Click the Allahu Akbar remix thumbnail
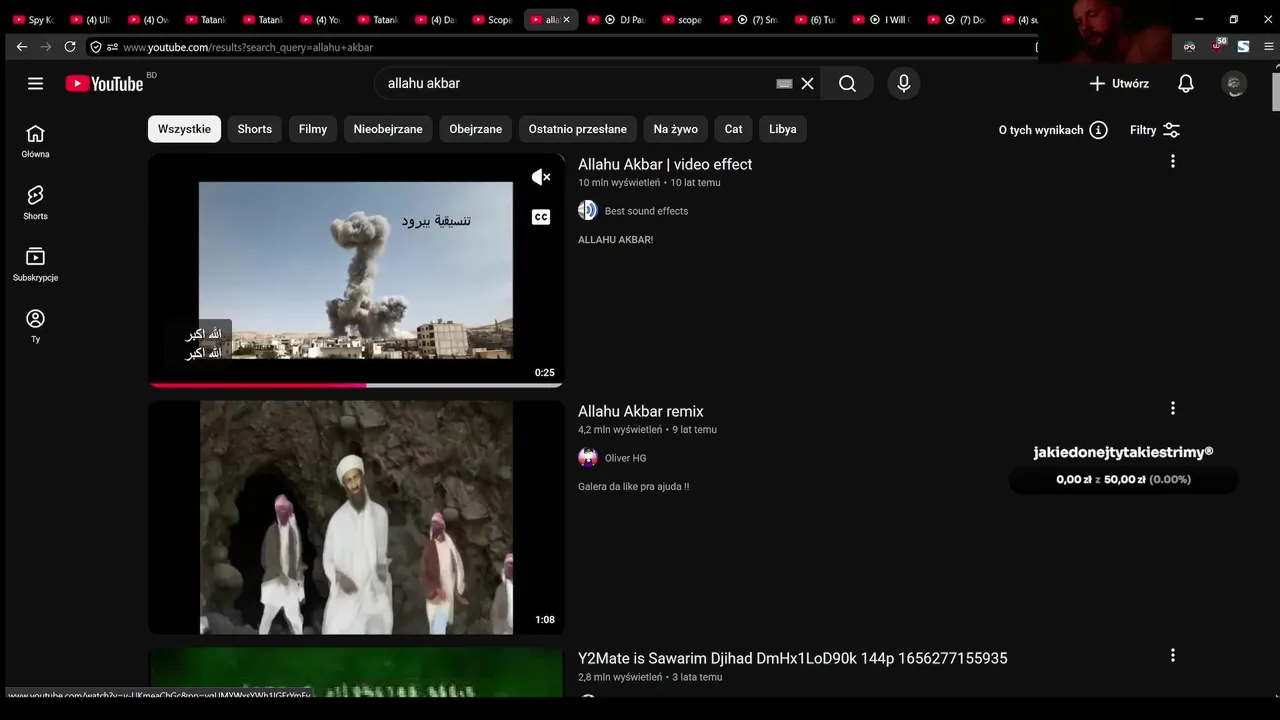The height and width of the screenshot is (720, 1280). pos(356,517)
